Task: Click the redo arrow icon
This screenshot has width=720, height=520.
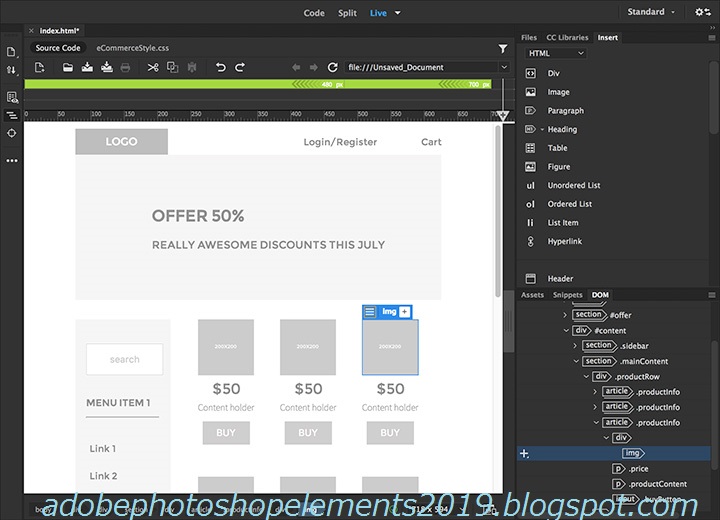Action: coord(240,68)
